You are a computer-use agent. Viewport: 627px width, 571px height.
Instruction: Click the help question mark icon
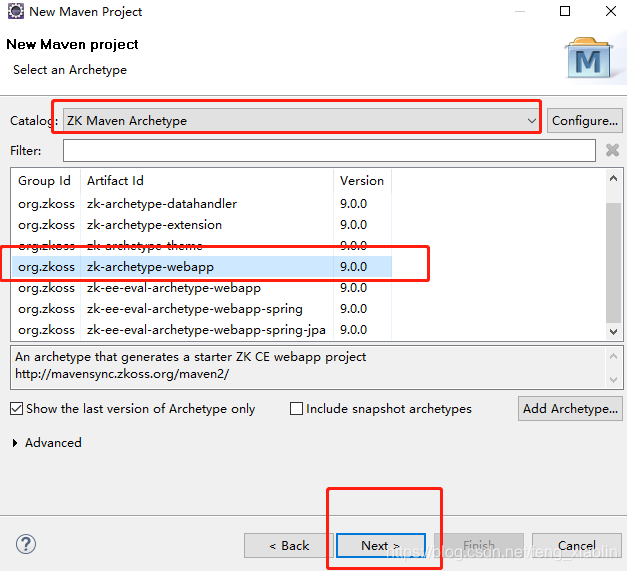click(x=26, y=544)
